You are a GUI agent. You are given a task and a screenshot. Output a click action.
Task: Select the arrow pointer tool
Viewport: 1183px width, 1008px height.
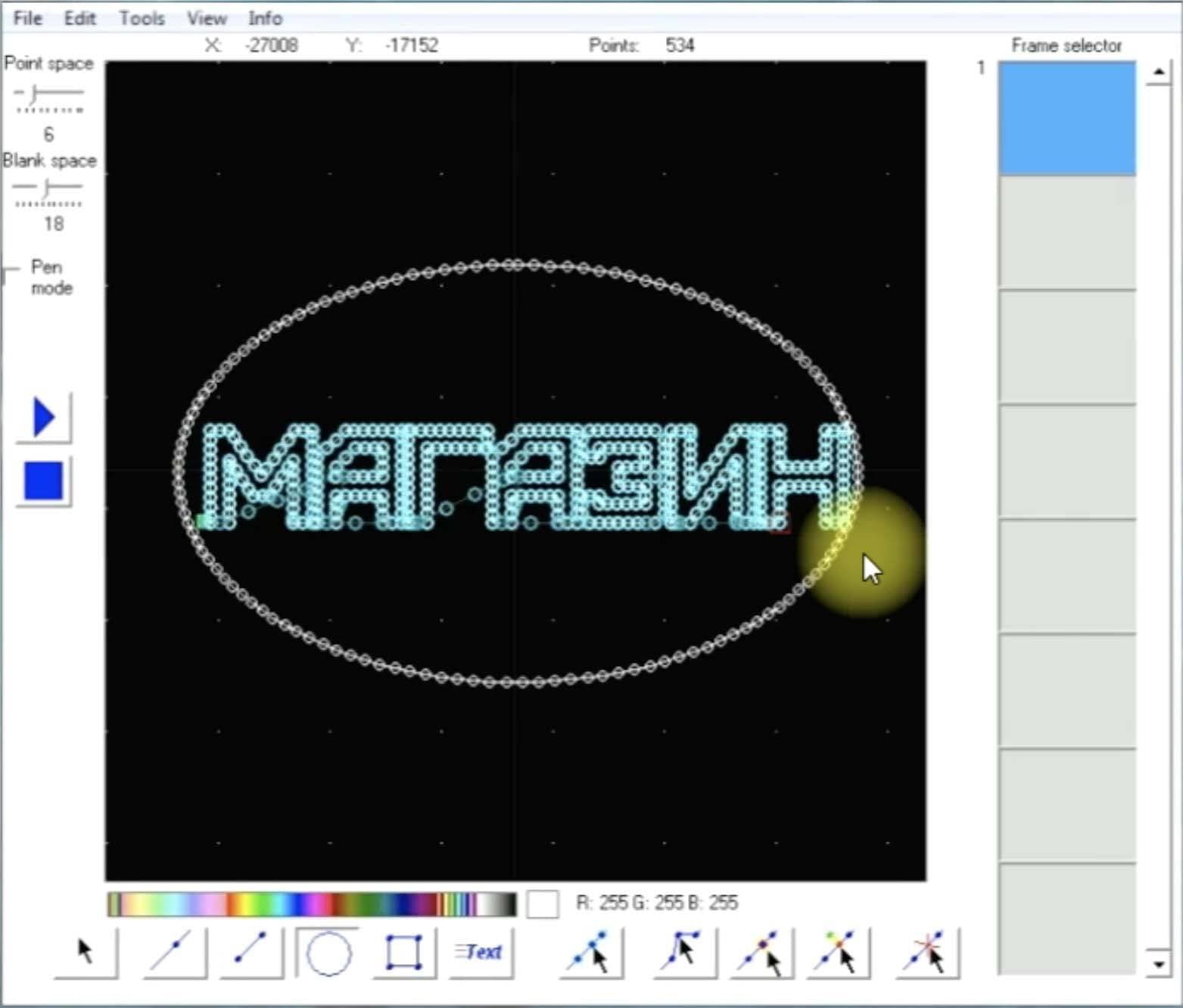[86, 952]
